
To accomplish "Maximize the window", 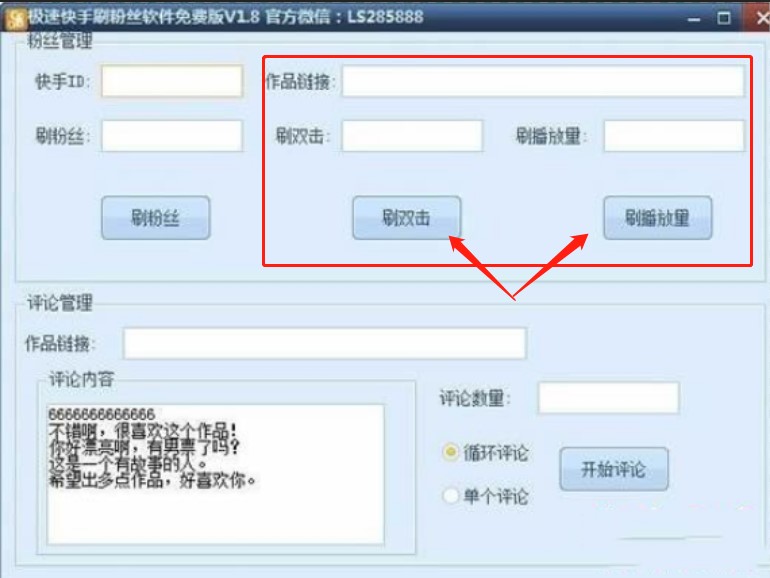I will pos(723,19).
